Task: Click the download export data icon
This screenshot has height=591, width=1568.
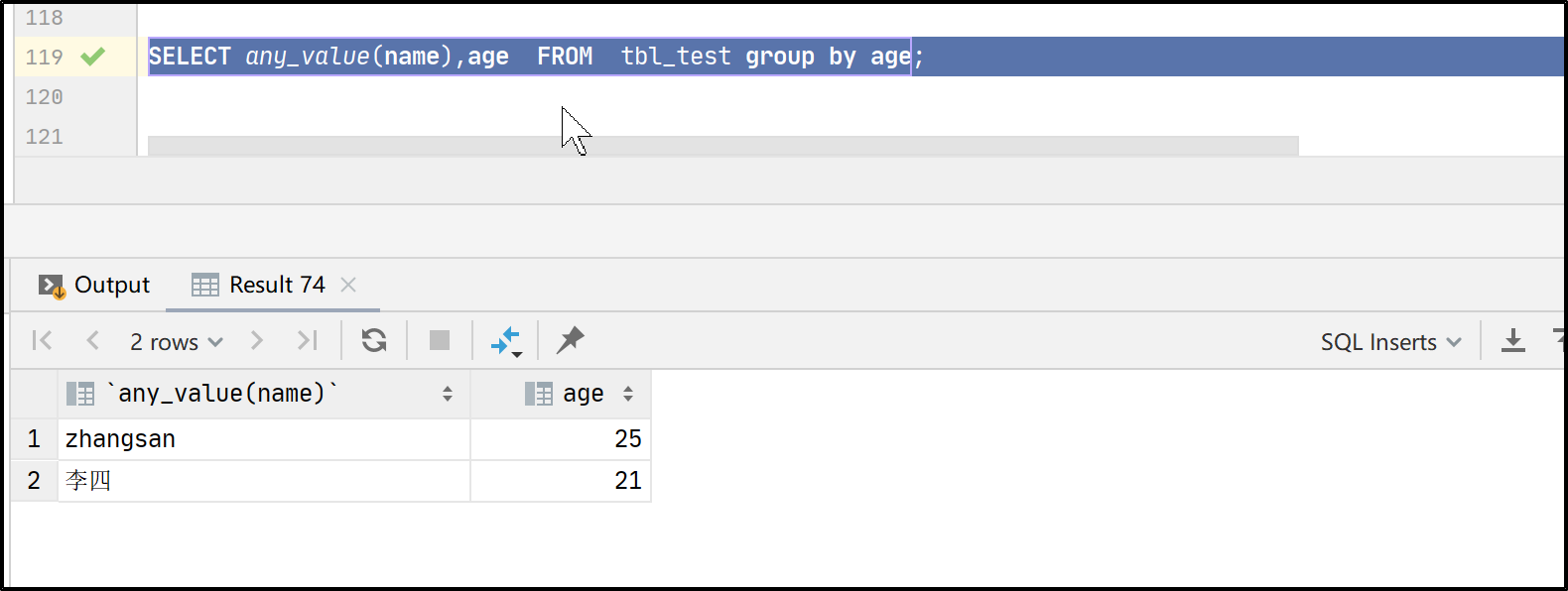Action: click(x=1513, y=341)
